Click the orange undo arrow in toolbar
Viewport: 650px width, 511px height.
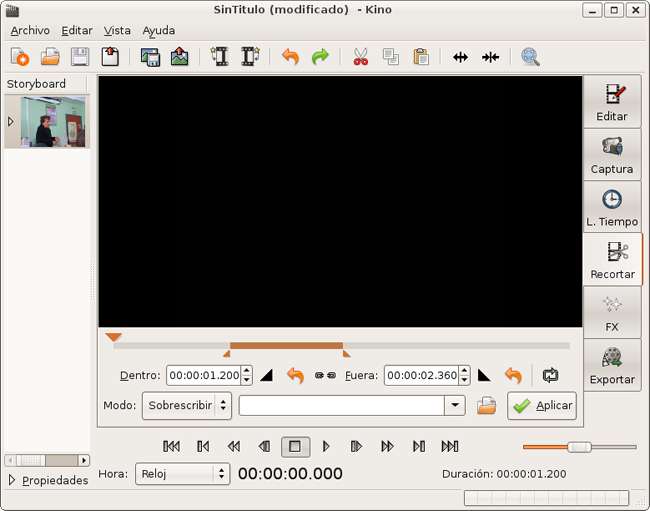tap(290, 57)
